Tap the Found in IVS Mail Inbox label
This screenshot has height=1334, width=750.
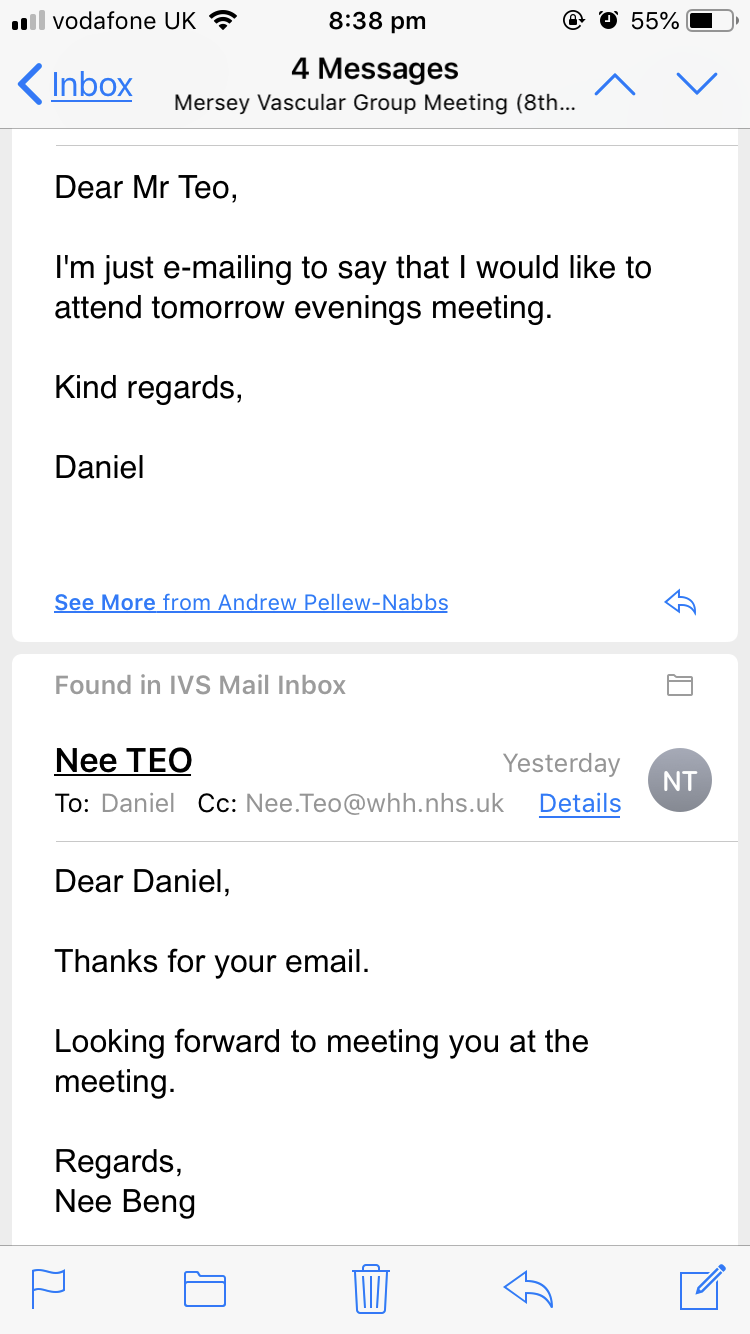pos(200,685)
